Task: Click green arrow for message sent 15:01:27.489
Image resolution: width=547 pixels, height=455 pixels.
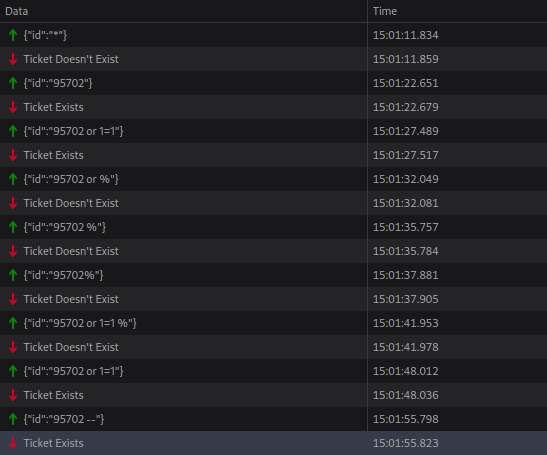Action: 13,131
